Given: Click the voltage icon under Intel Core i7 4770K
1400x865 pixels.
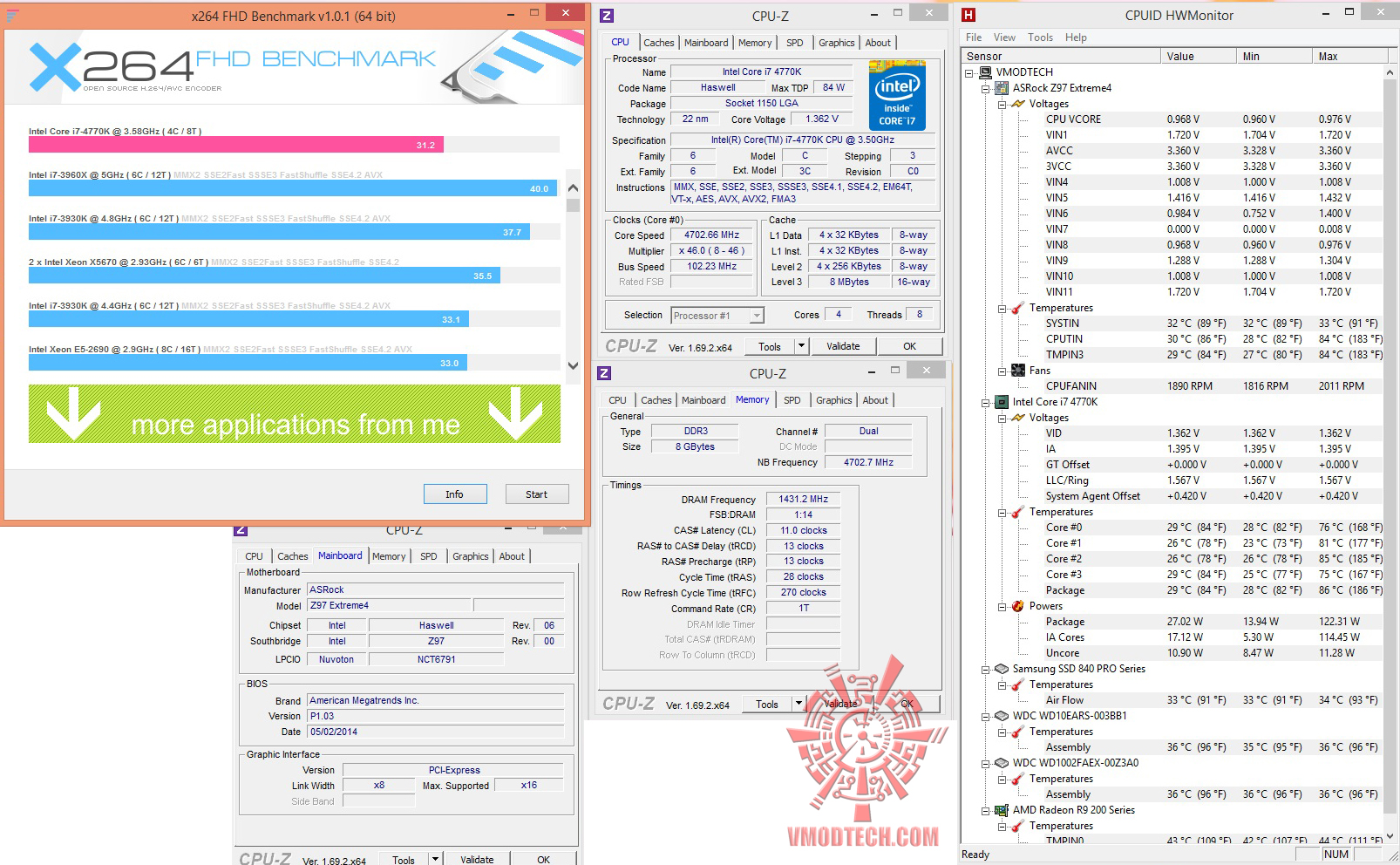Looking at the screenshot, I should tap(1018, 418).
